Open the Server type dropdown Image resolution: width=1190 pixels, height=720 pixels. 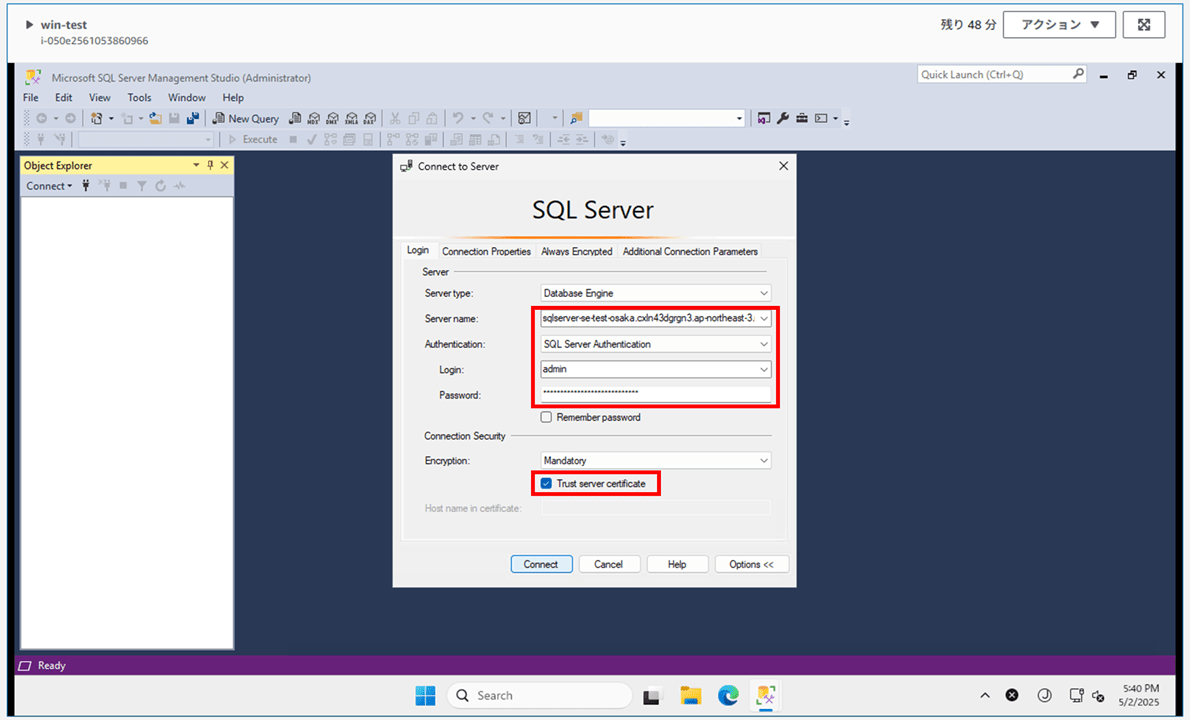coord(763,293)
